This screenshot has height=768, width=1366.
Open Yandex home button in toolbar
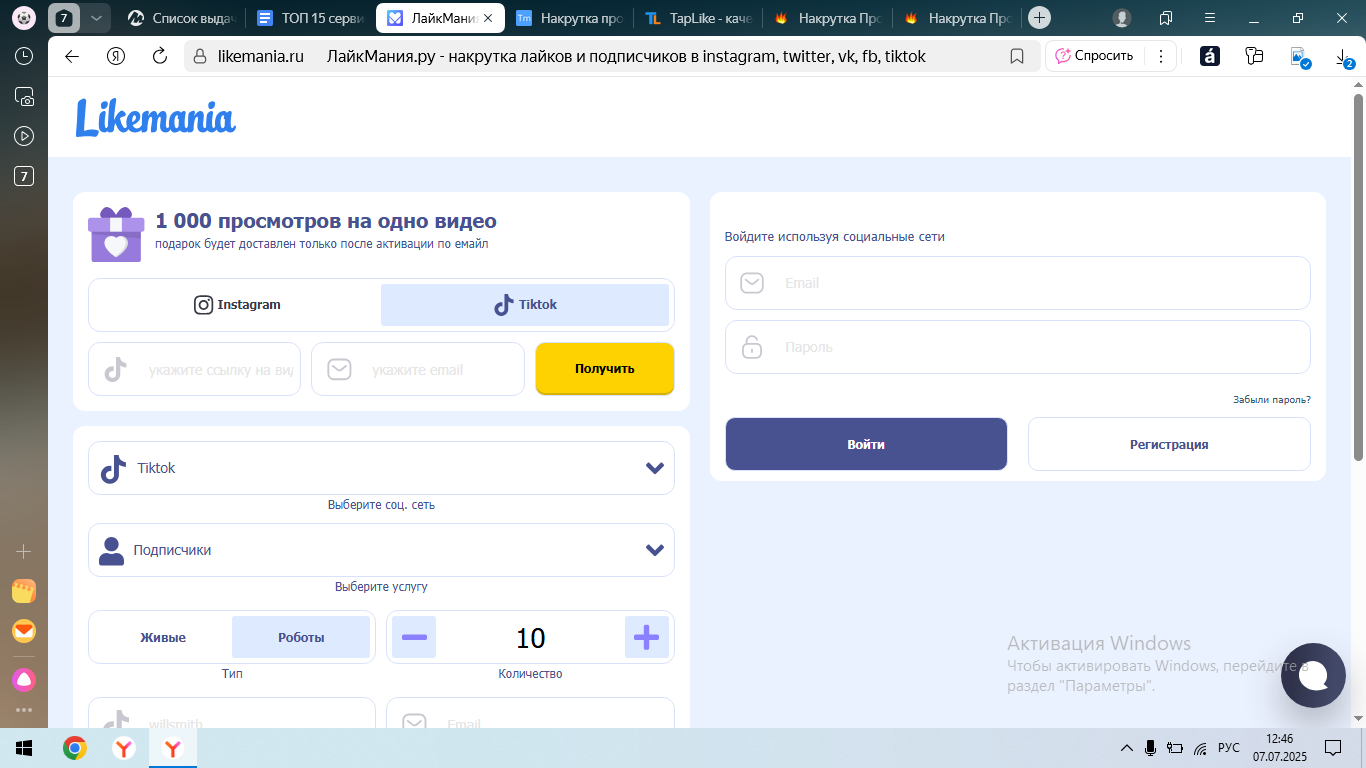pyautogui.click(x=116, y=56)
